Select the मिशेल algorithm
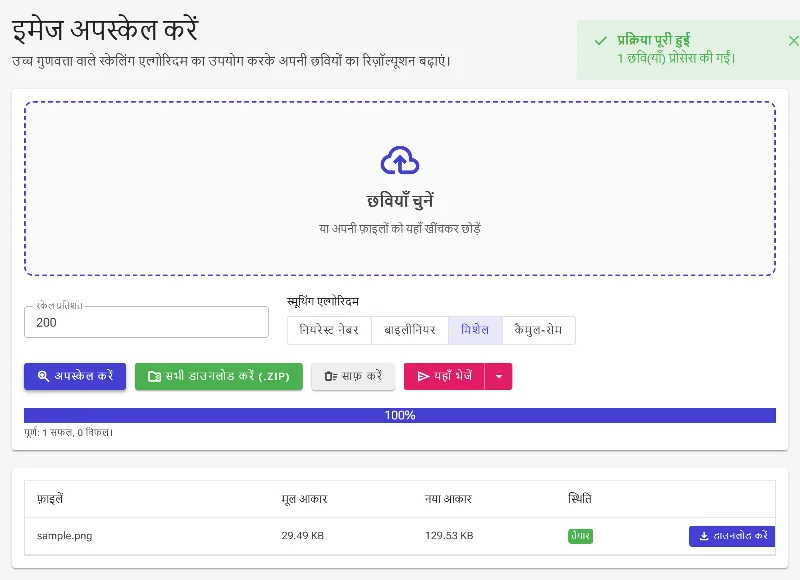Image resolution: width=800 pixels, height=580 pixels. pos(475,330)
